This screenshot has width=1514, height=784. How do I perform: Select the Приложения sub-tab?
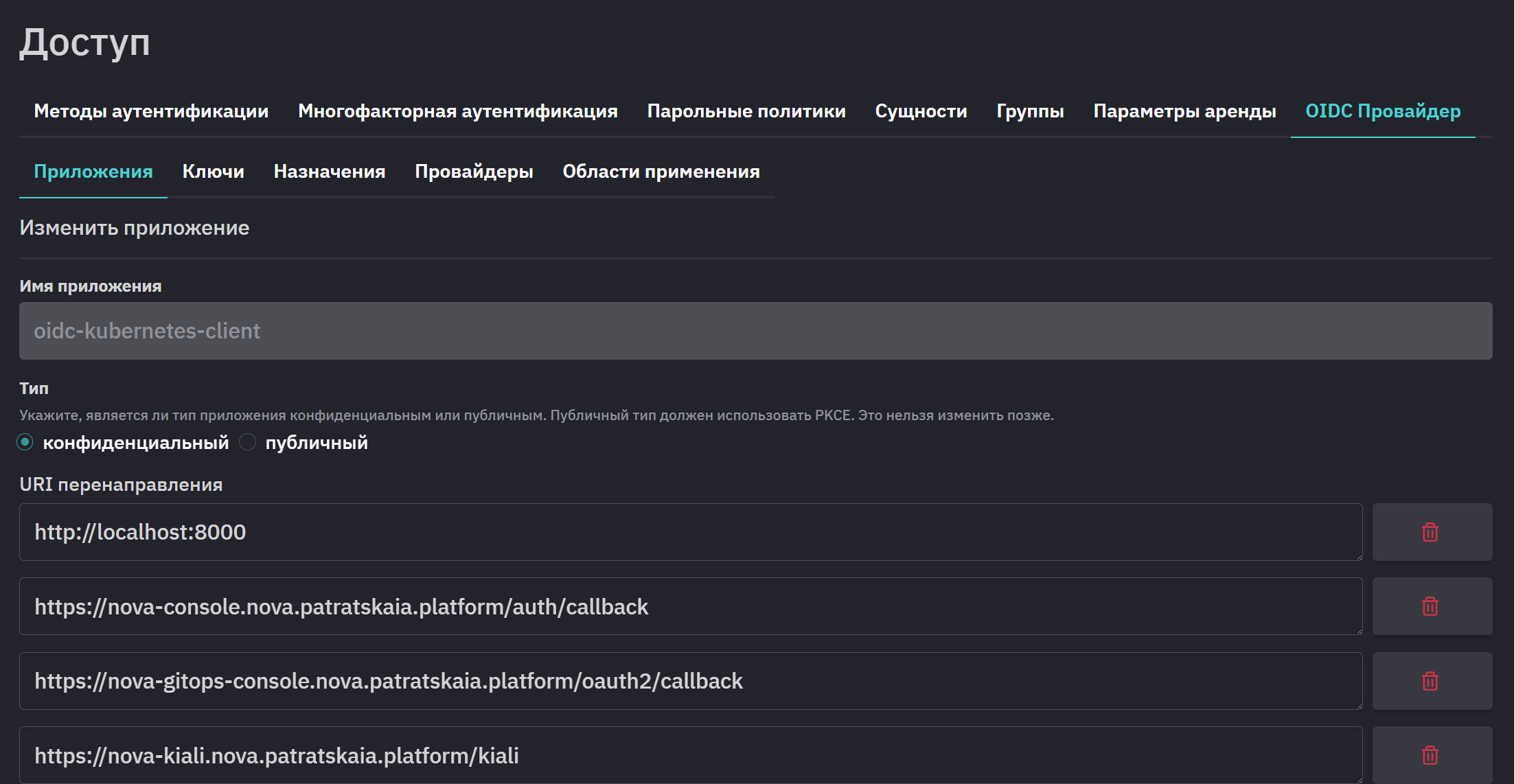click(93, 172)
